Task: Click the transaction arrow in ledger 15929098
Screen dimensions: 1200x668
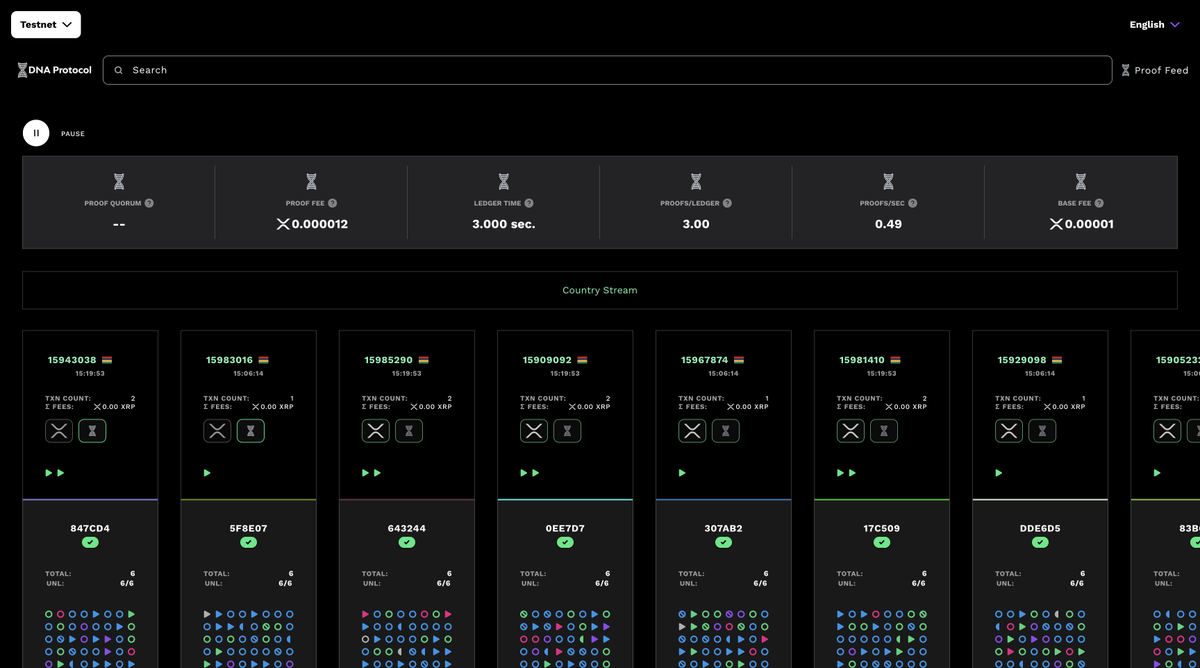Action: (x=999, y=473)
